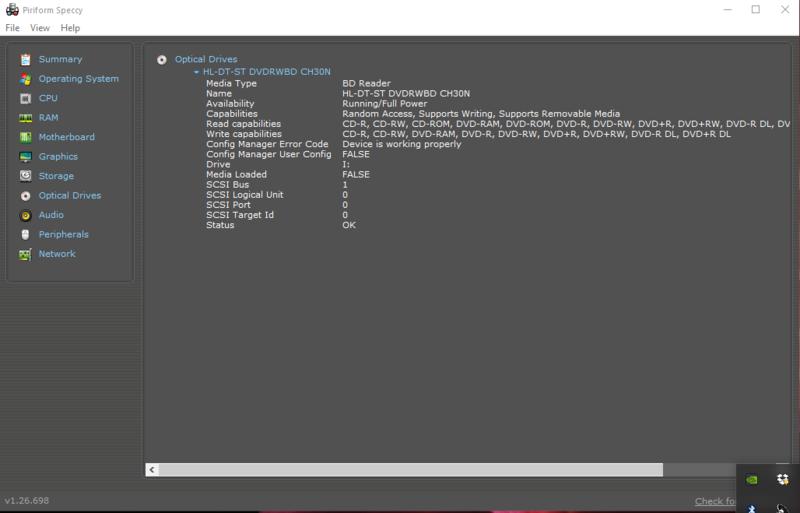Click the horizontal scrollbar thumb
The image size is (800, 513).
point(411,470)
